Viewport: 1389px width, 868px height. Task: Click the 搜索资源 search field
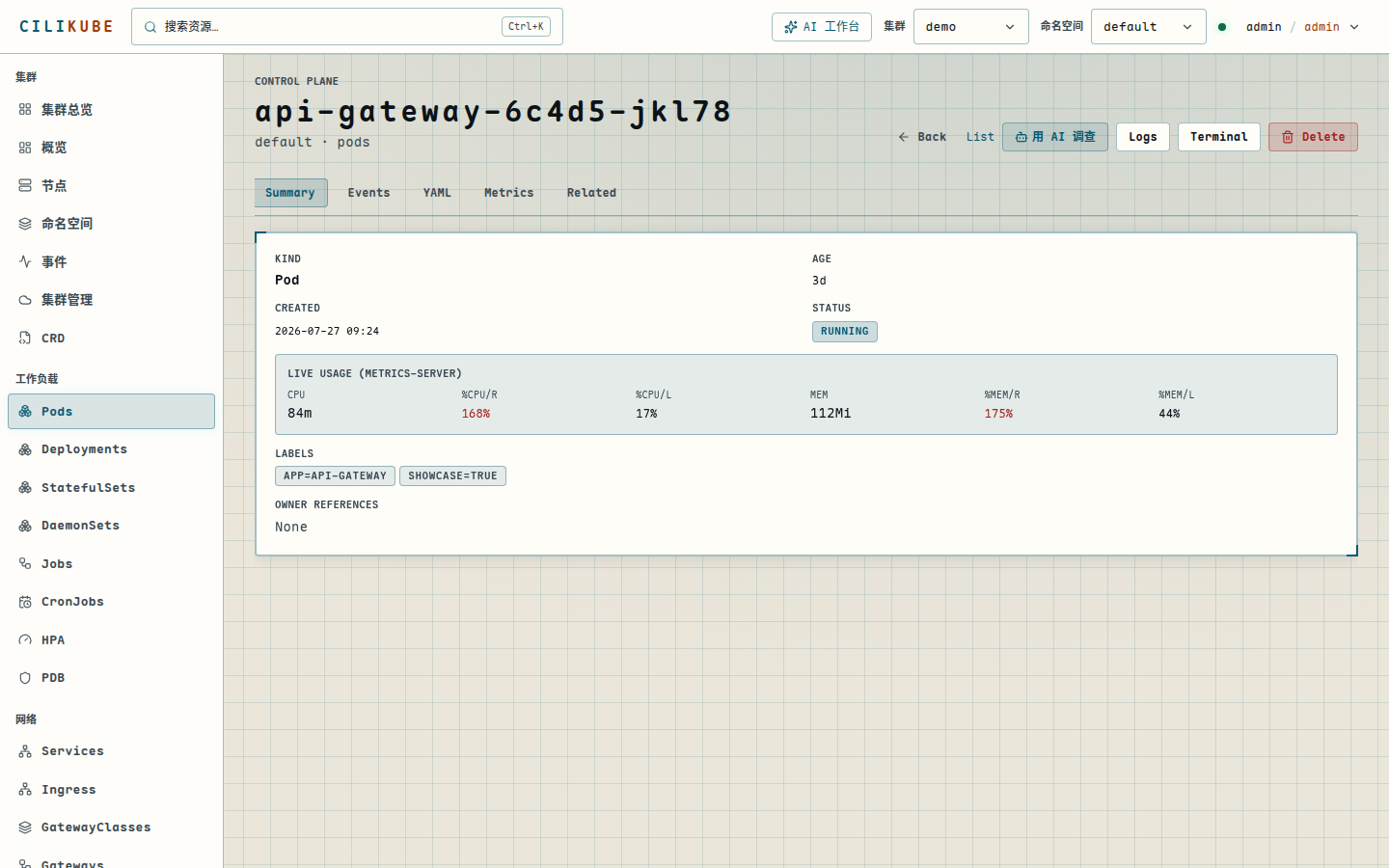tap(347, 27)
